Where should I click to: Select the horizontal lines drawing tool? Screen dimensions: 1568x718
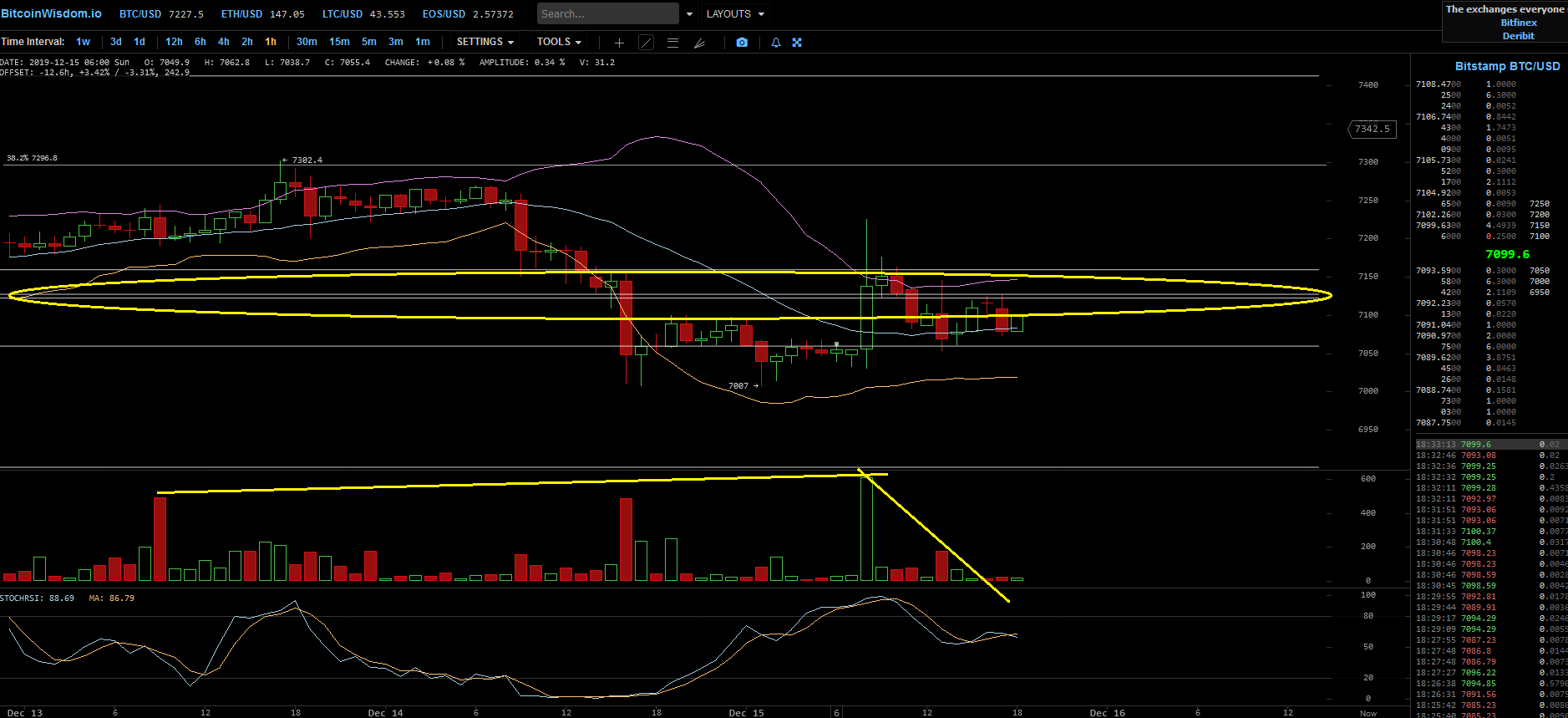point(672,43)
